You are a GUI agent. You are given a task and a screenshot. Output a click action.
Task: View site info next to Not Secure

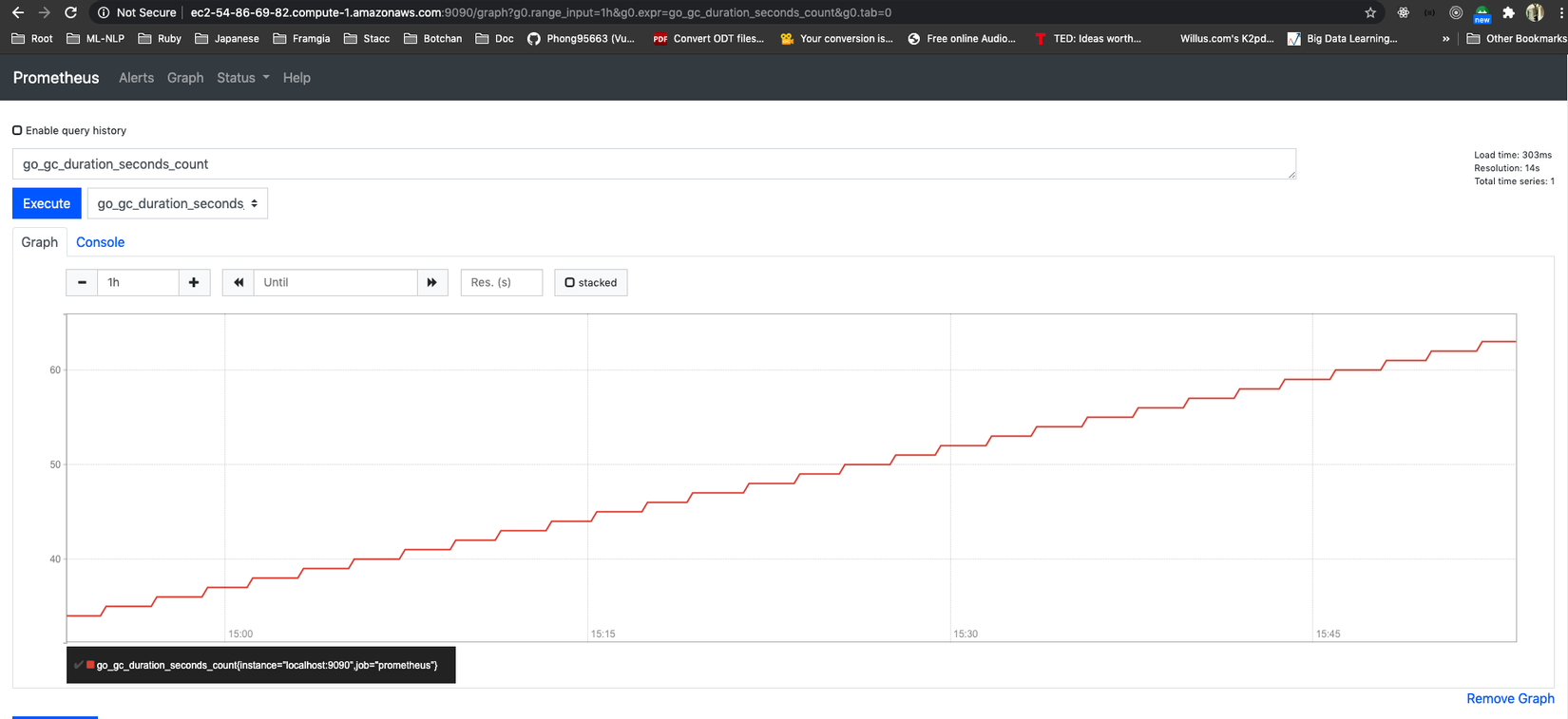(x=104, y=12)
